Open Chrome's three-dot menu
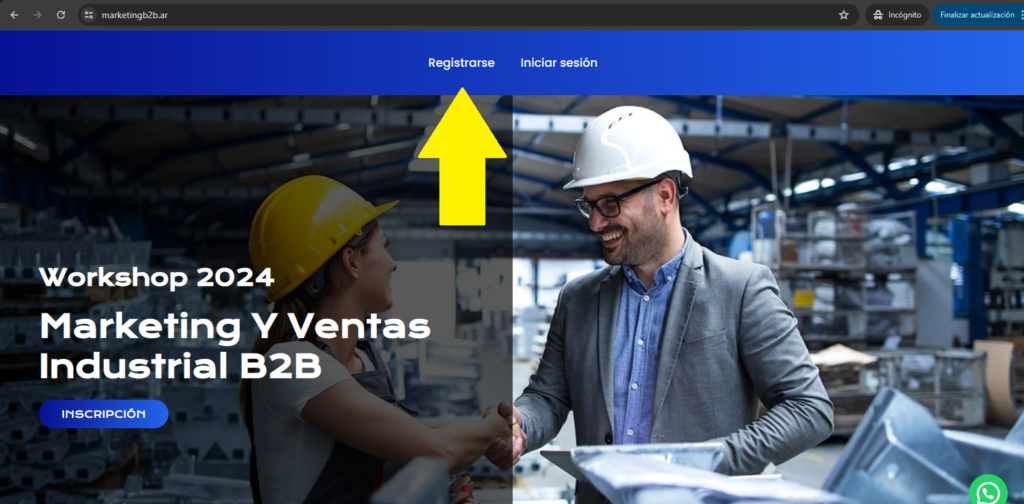The width and height of the screenshot is (1024, 504). (1021, 15)
